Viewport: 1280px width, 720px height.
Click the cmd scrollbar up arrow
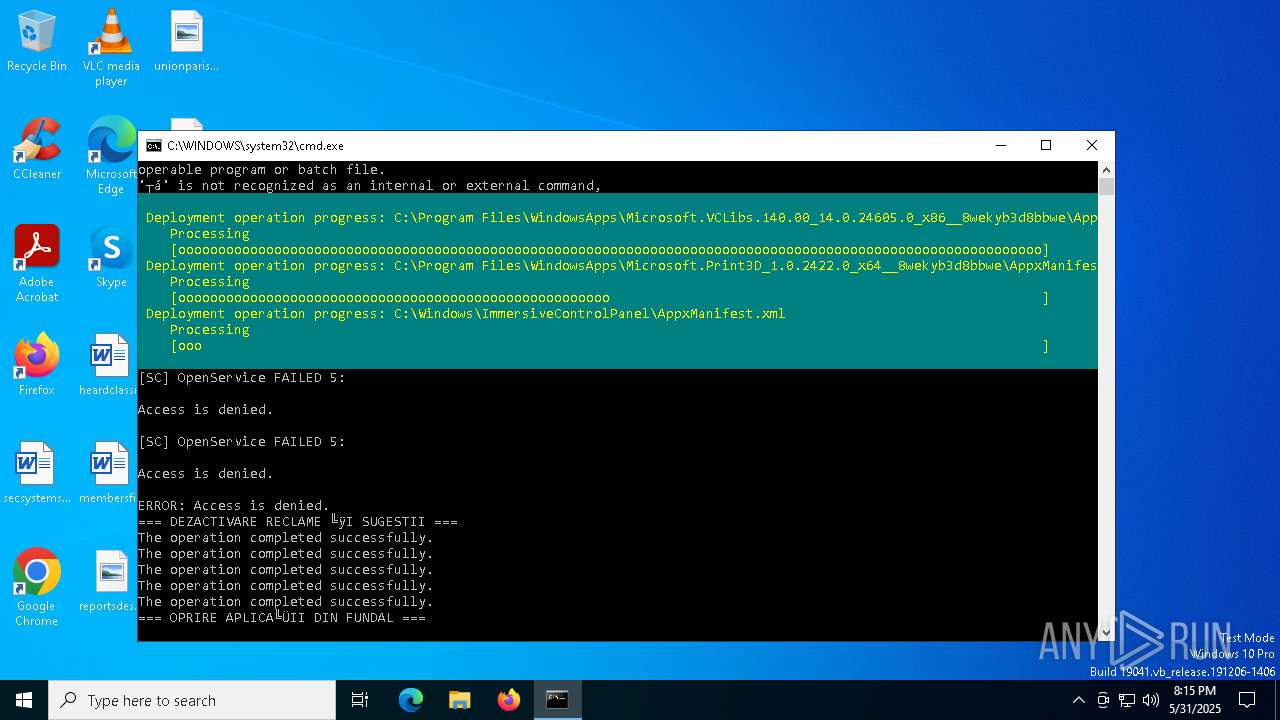click(1106, 170)
